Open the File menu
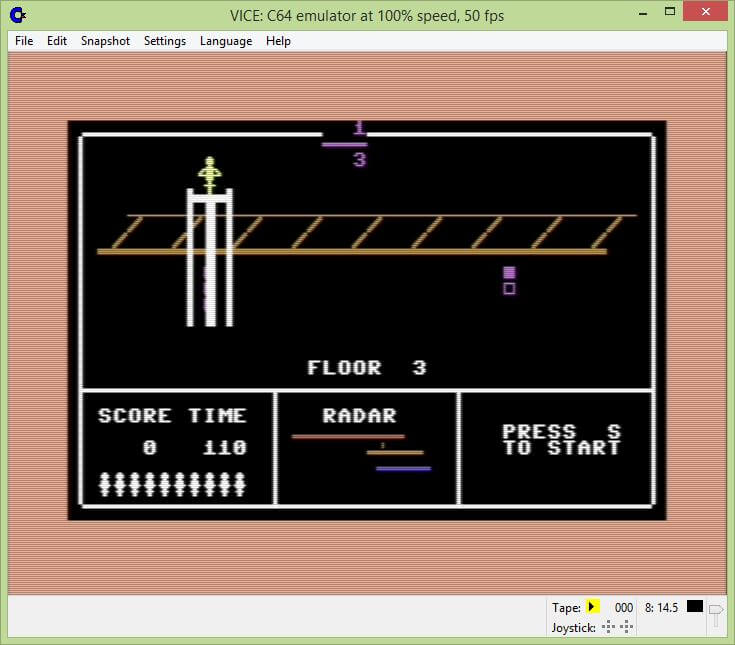735x645 pixels. click(x=24, y=41)
